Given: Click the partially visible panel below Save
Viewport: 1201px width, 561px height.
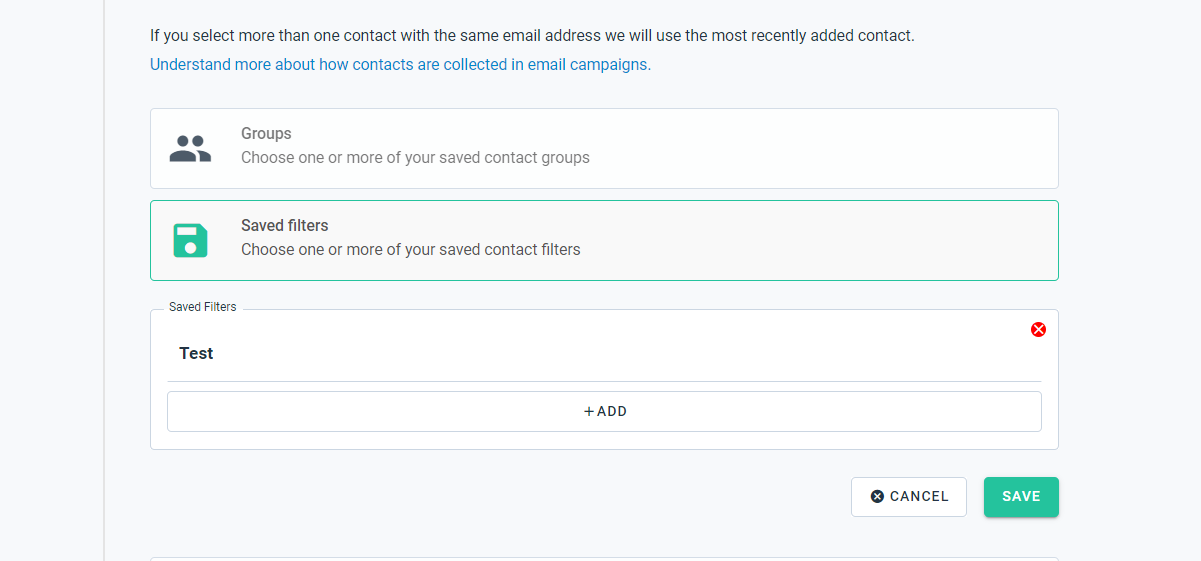Looking at the screenshot, I should 604,559.
